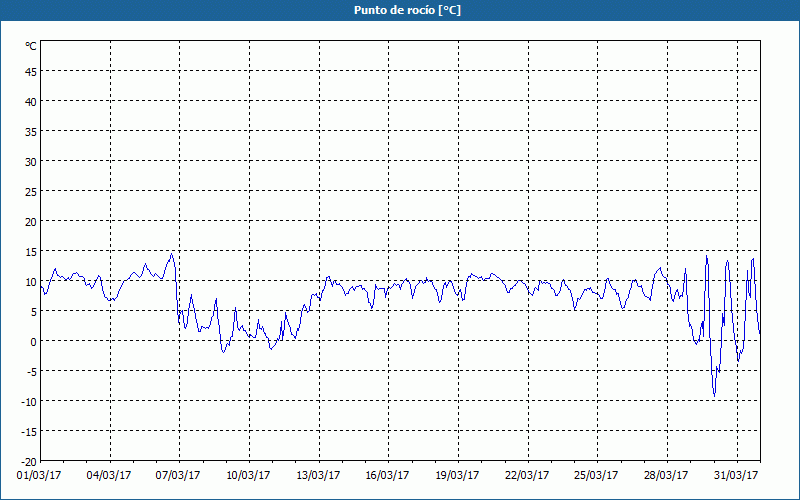
Task: Select the 20 value on the y-axis
Action: point(31,222)
